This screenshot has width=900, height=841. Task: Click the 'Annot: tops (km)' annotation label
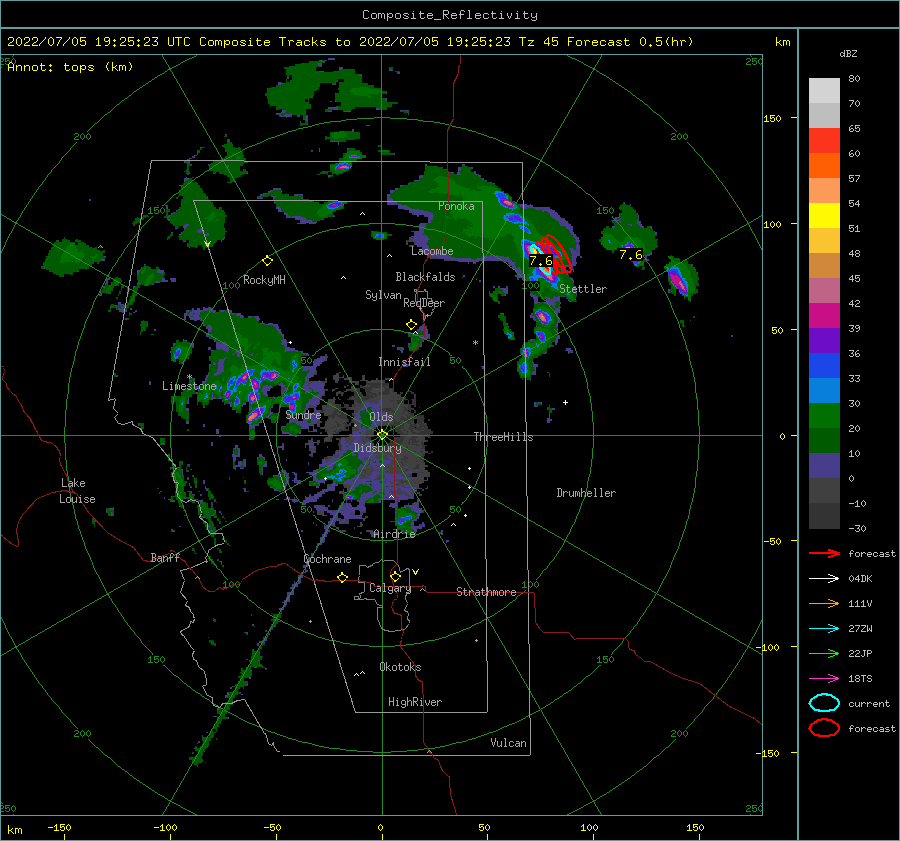(70, 67)
